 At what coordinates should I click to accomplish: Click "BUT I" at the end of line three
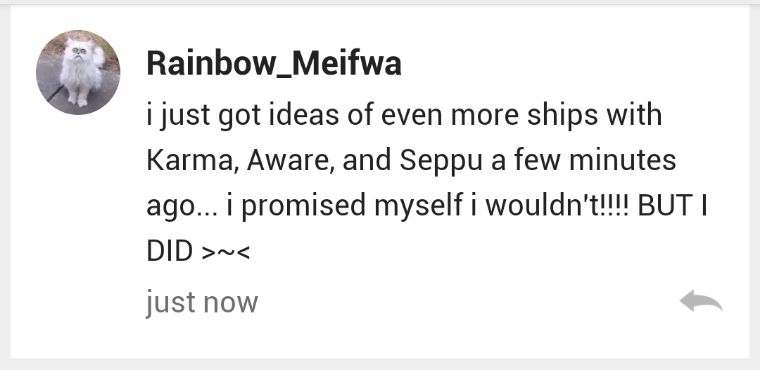tap(672, 207)
